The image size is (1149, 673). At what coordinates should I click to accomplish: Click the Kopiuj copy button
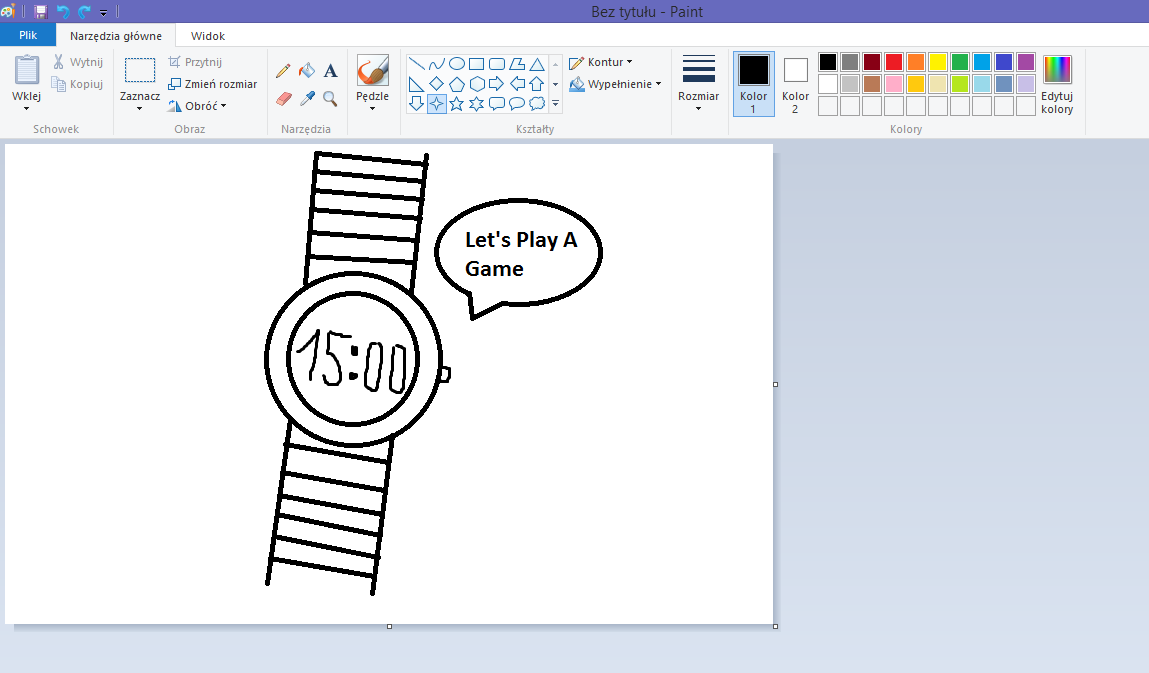click(78, 84)
